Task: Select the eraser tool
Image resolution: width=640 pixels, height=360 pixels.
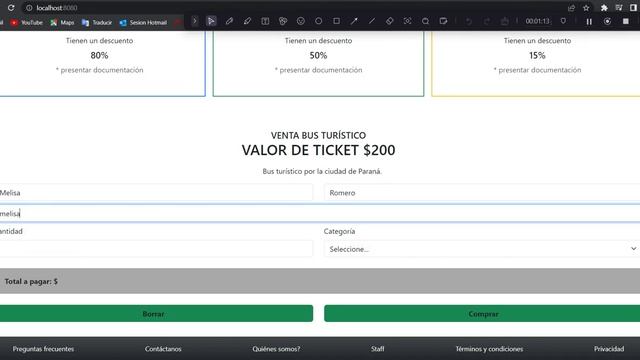Action: [390, 21]
